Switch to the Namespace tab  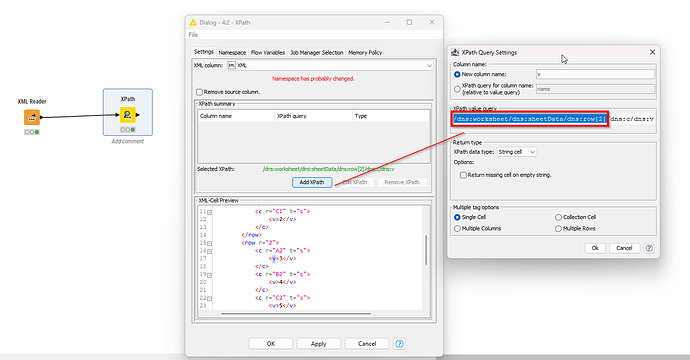click(232, 52)
